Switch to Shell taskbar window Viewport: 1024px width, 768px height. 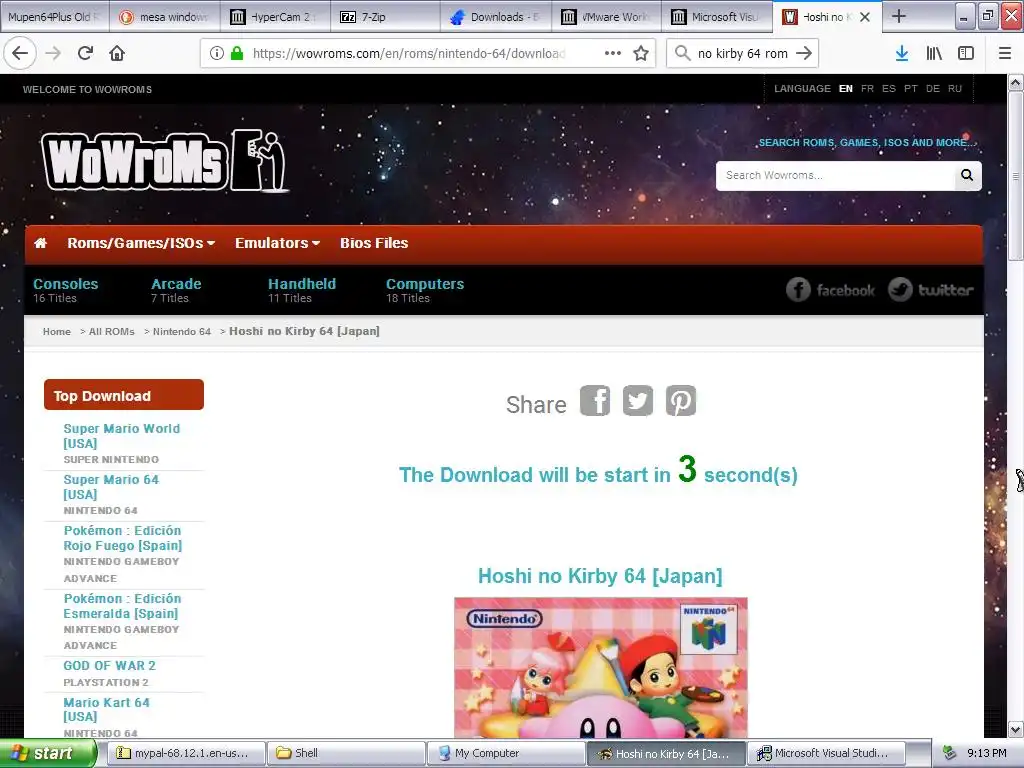(345, 753)
